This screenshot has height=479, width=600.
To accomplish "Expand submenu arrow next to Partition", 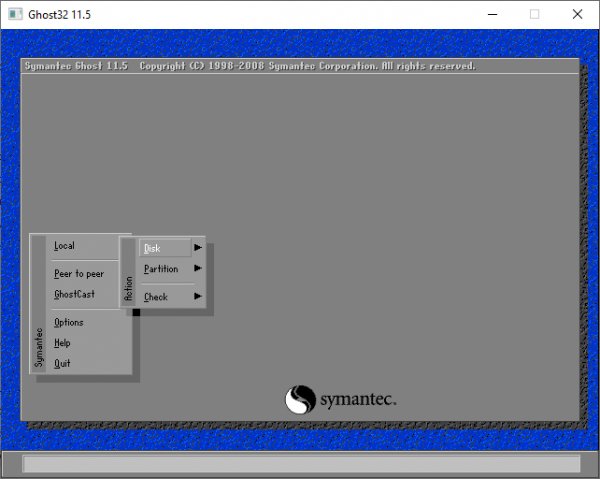I will (198, 268).
